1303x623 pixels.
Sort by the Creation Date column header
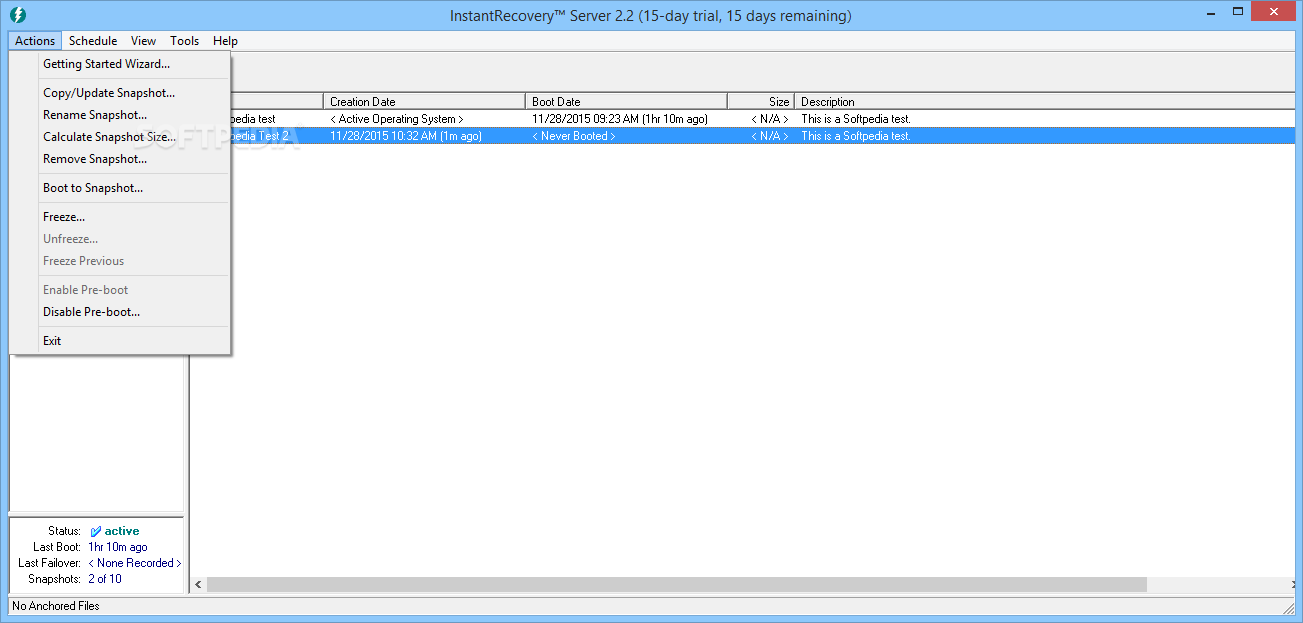tap(425, 101)
